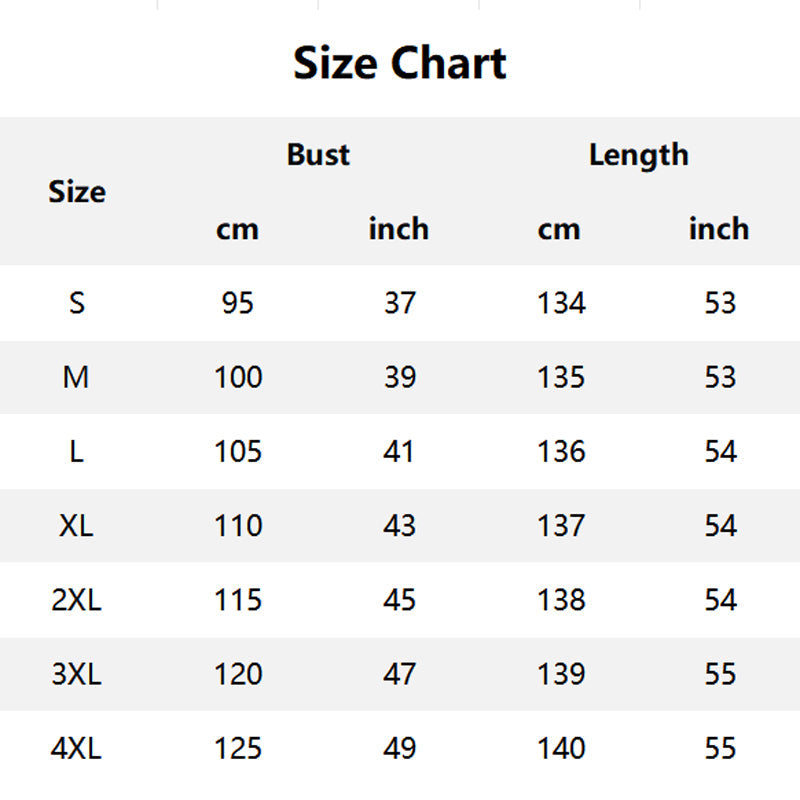Select the Size column header
800x800 pixels.
pos(77,191)
